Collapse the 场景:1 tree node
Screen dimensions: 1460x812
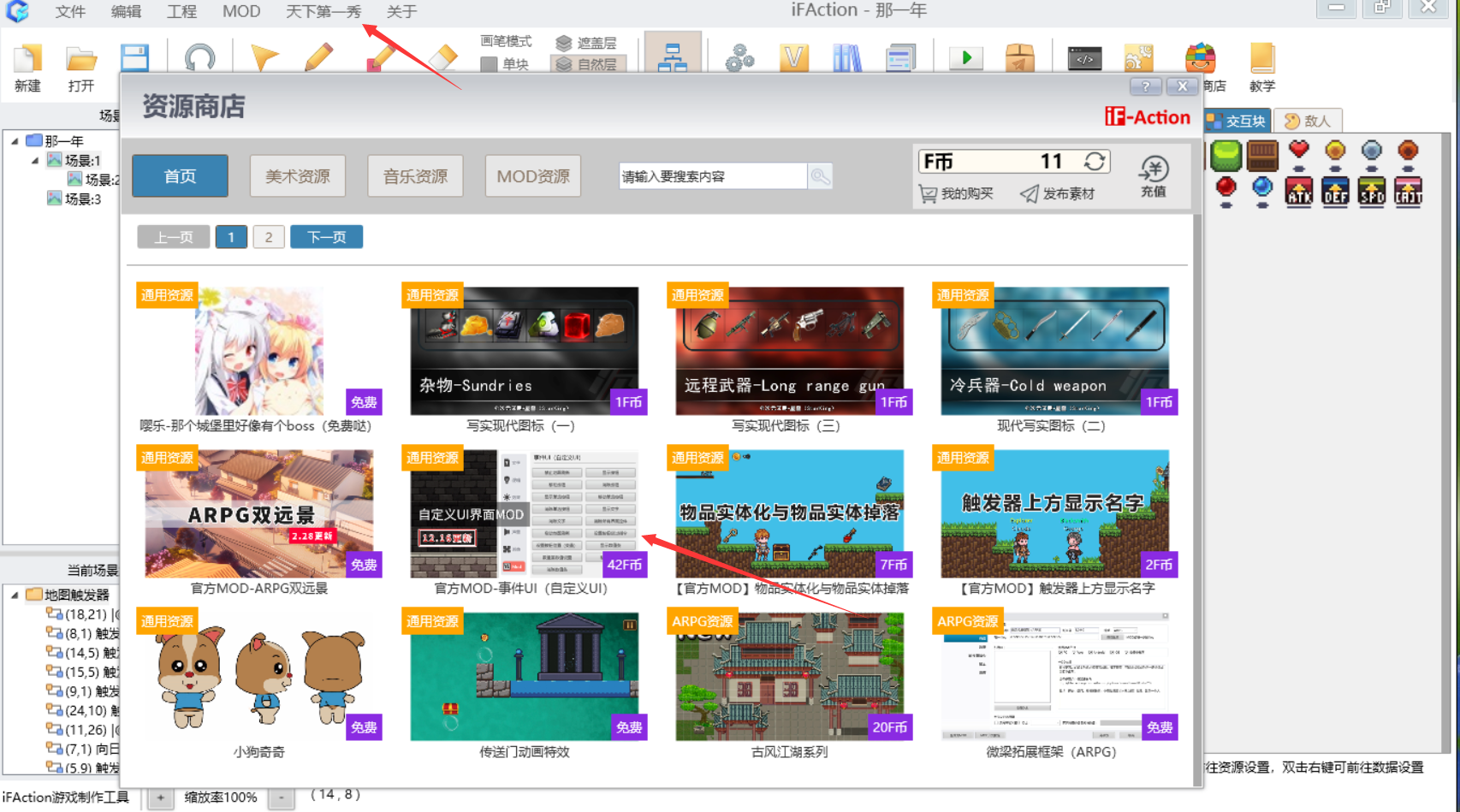click(x=35, y=160)
